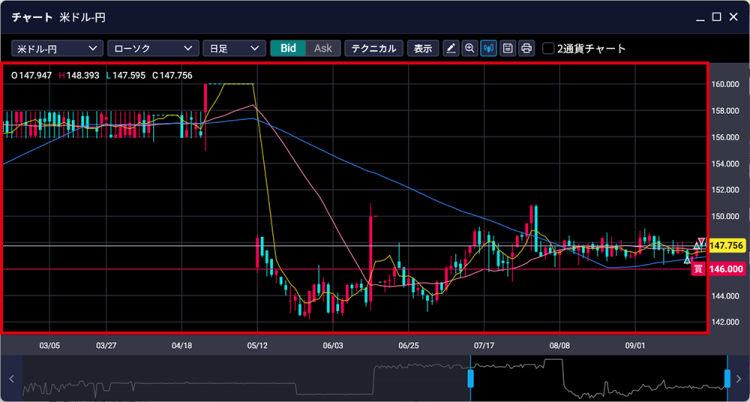Expand the 日足 timeframe dropdown

tap(234, 48)
